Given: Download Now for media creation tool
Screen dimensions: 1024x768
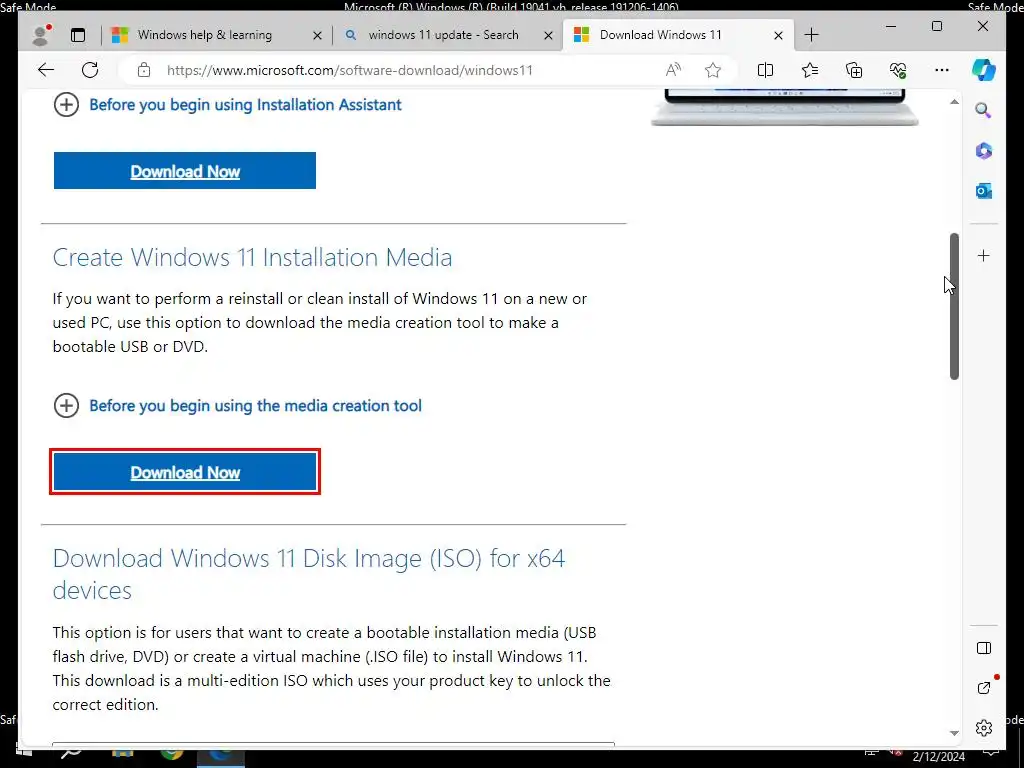Looking at the screenshot, I should [x=185, y=472].
